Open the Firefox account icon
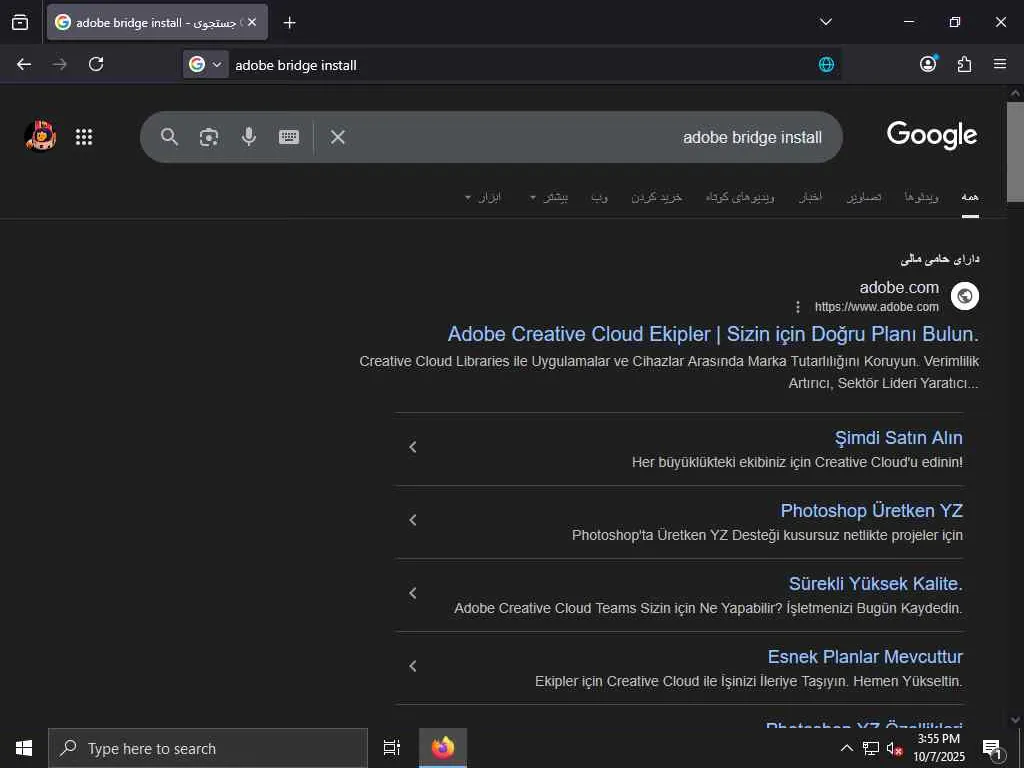 point(928,63)
